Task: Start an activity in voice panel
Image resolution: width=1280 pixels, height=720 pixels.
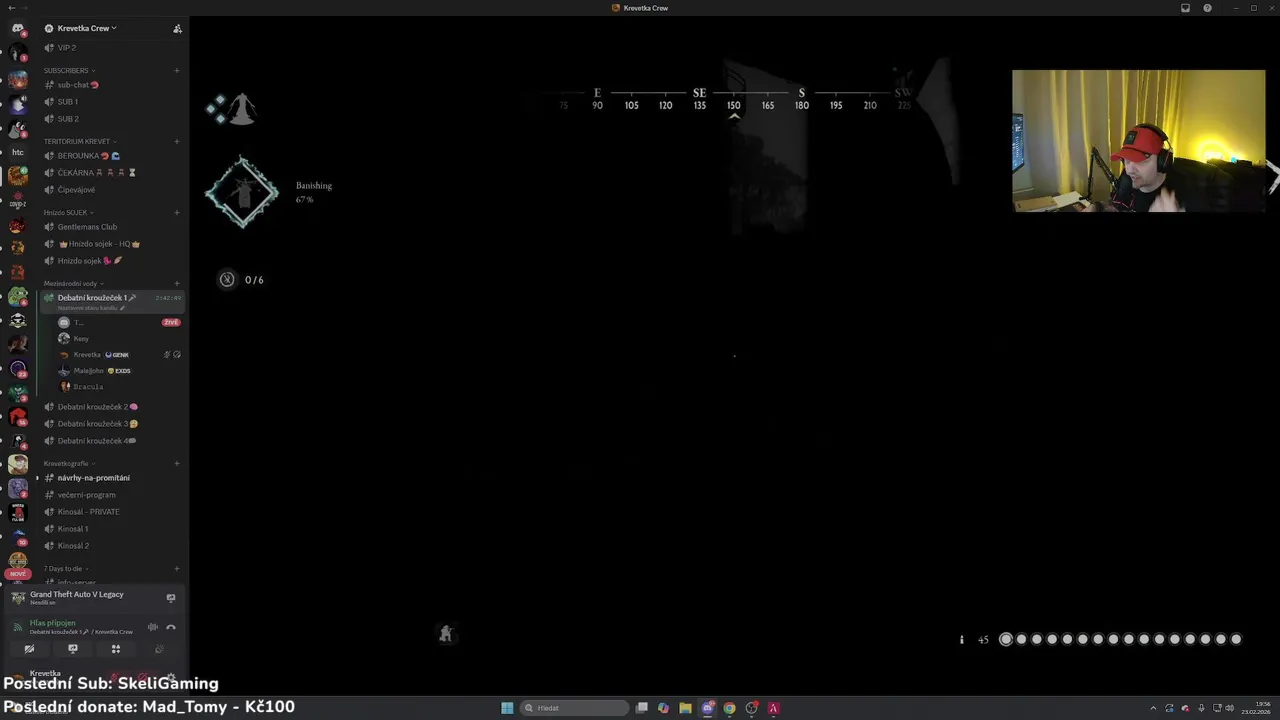Action: point(116,649)
